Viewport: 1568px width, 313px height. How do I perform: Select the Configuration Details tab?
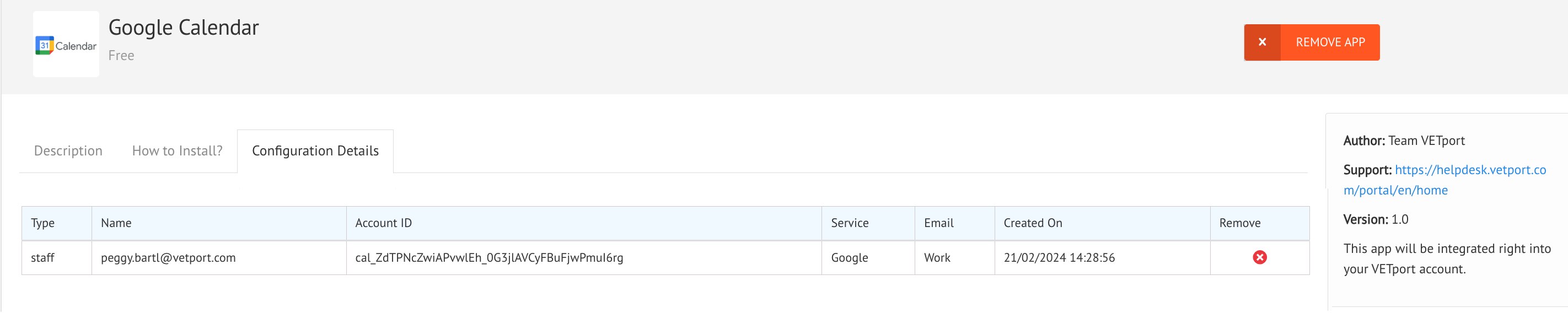pos(315,150)
